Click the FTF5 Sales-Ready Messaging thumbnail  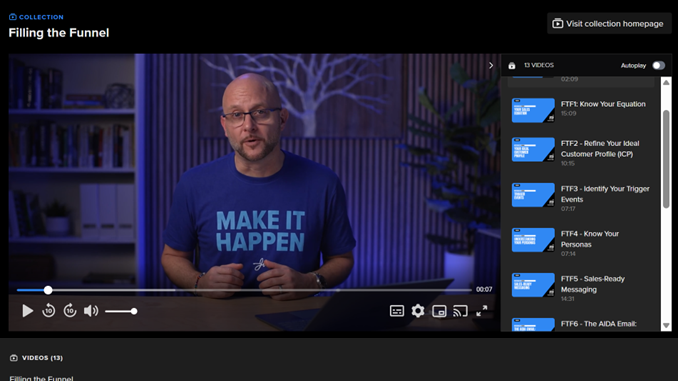pyautogui.click(x=533, y=285)
